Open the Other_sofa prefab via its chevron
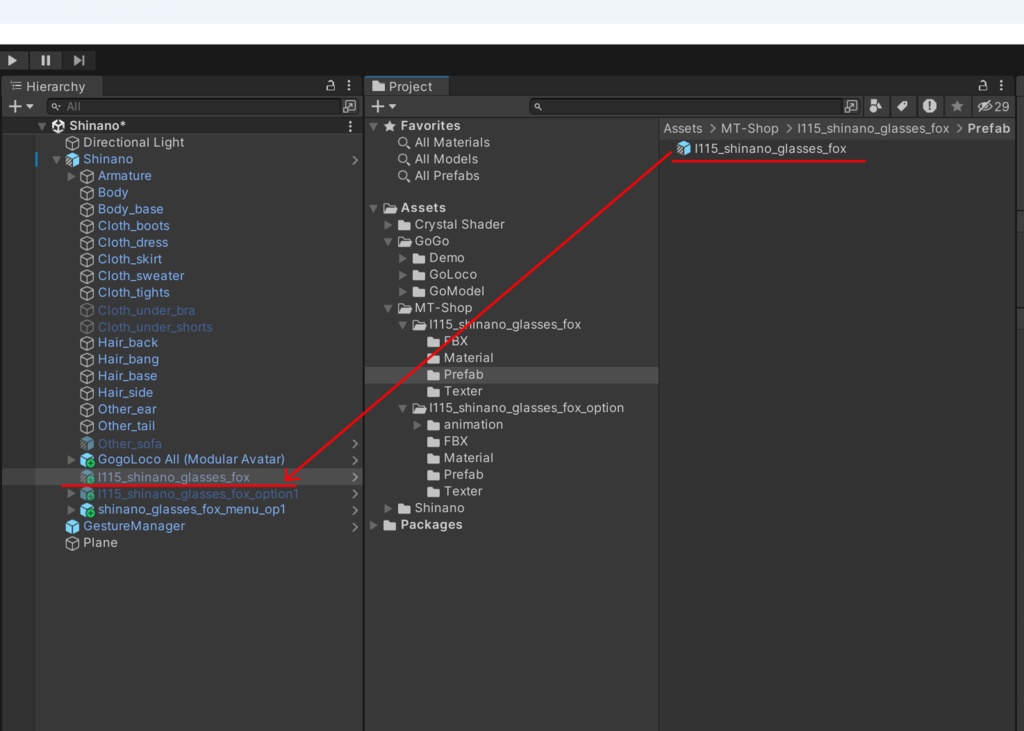The width and height of the screenshot is (1024, 731). pos(355,444)
